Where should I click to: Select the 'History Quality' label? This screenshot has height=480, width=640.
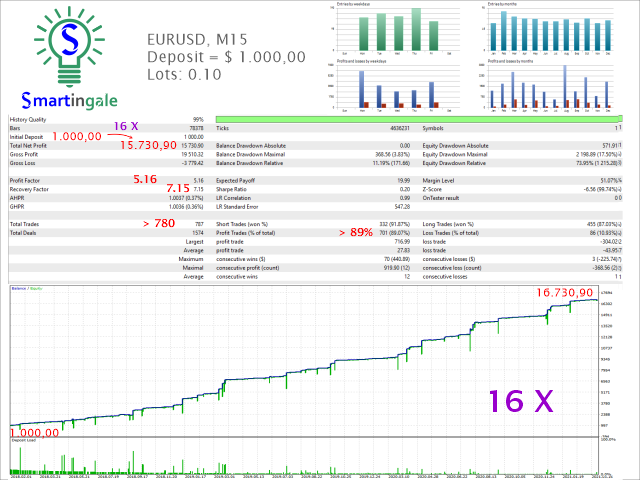click(x=28, y=120)
